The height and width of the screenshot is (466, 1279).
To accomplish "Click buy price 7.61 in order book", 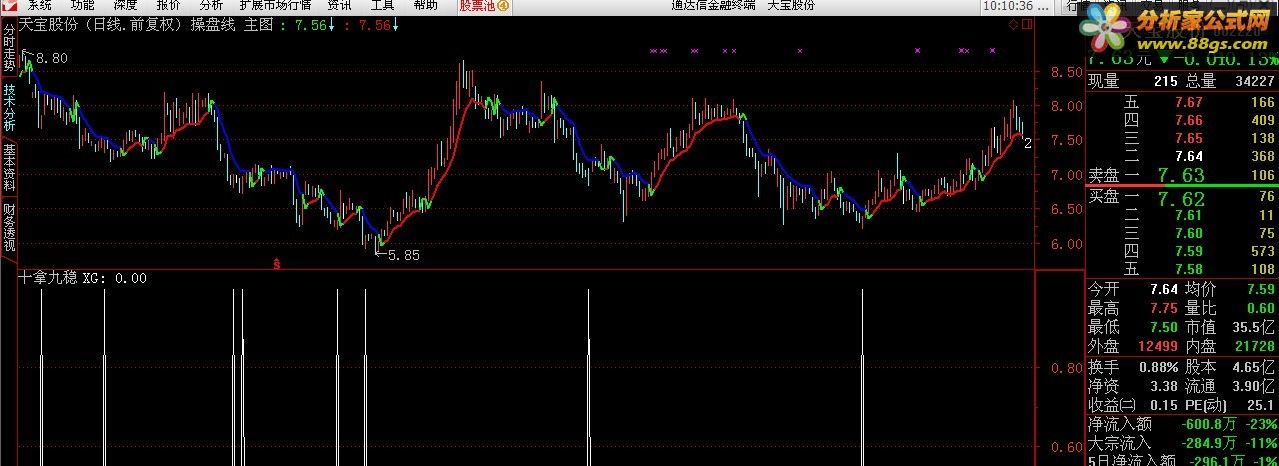I will (x=1189, y=216).
